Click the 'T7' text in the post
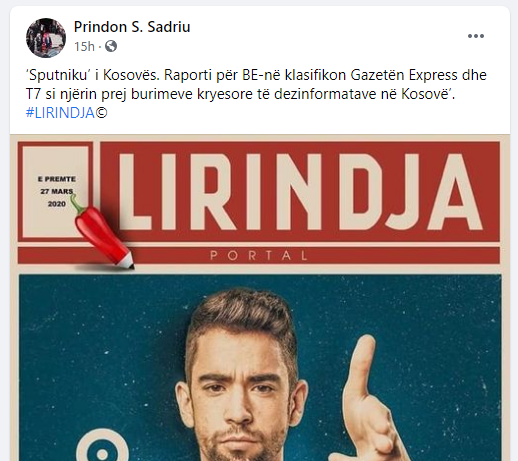This screenshot has height=461, width=518. [34, 94]
